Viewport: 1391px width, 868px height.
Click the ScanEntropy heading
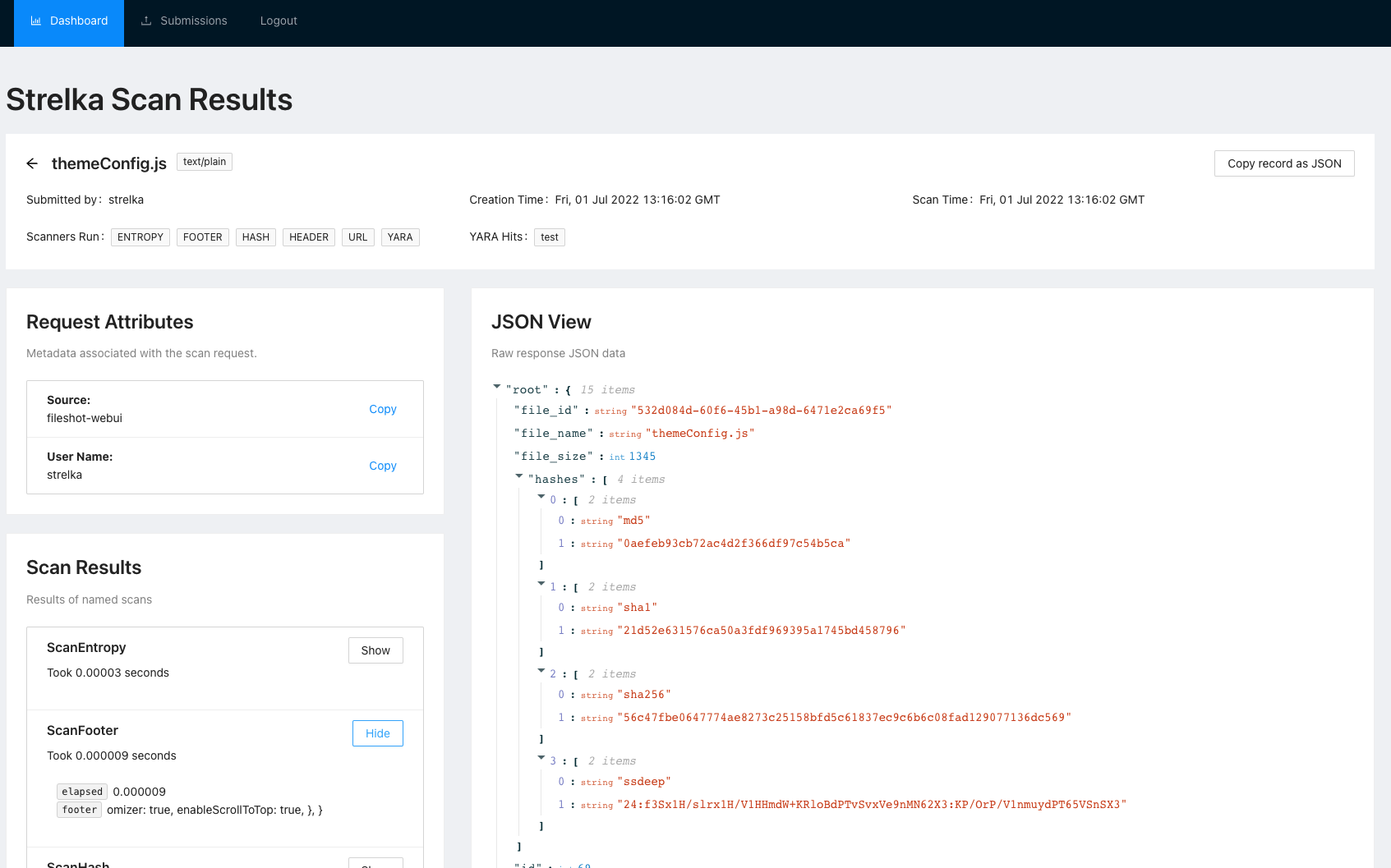(86, 647)
